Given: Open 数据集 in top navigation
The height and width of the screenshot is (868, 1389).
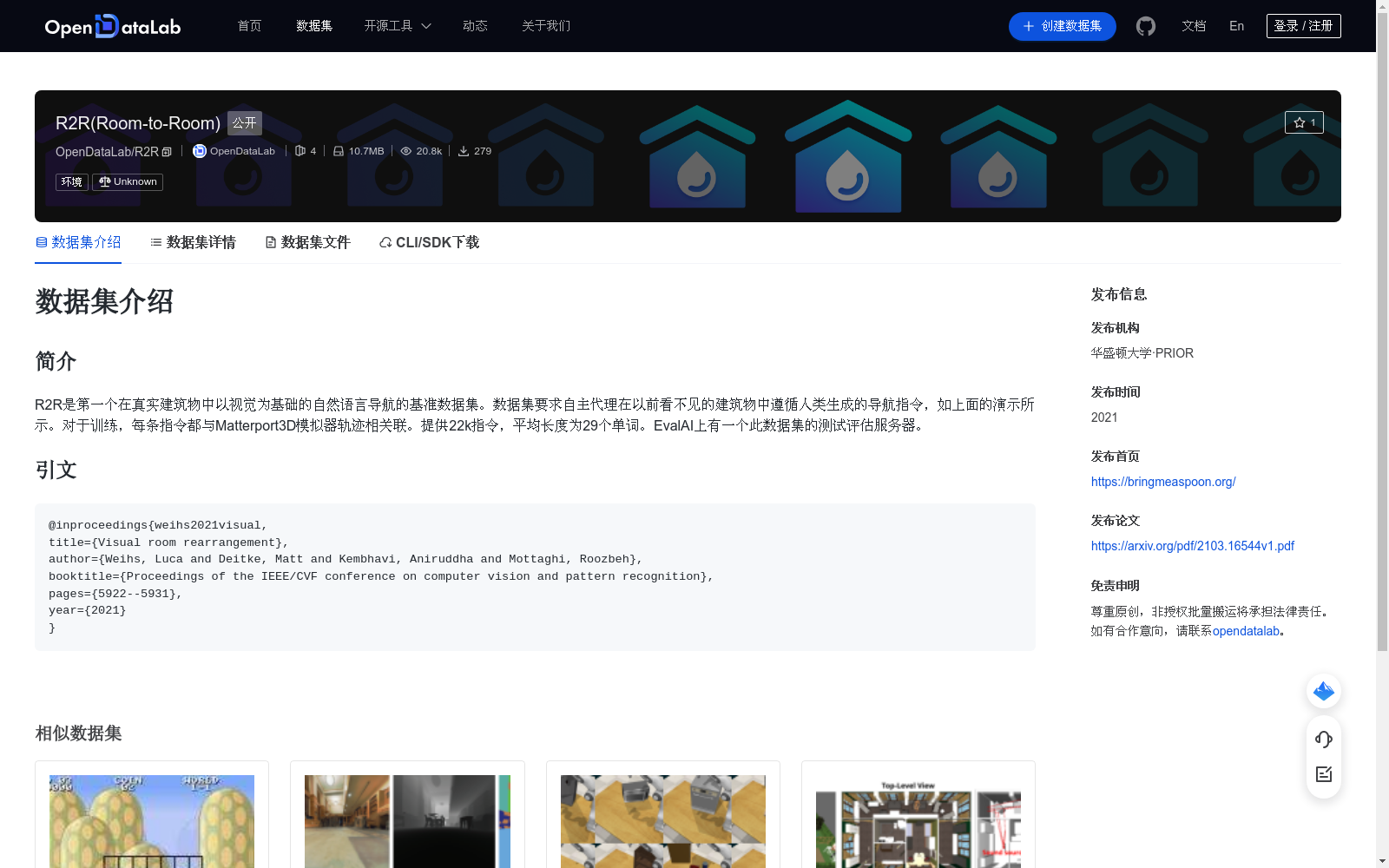Looking at the screenshot, I should (314, 26).
